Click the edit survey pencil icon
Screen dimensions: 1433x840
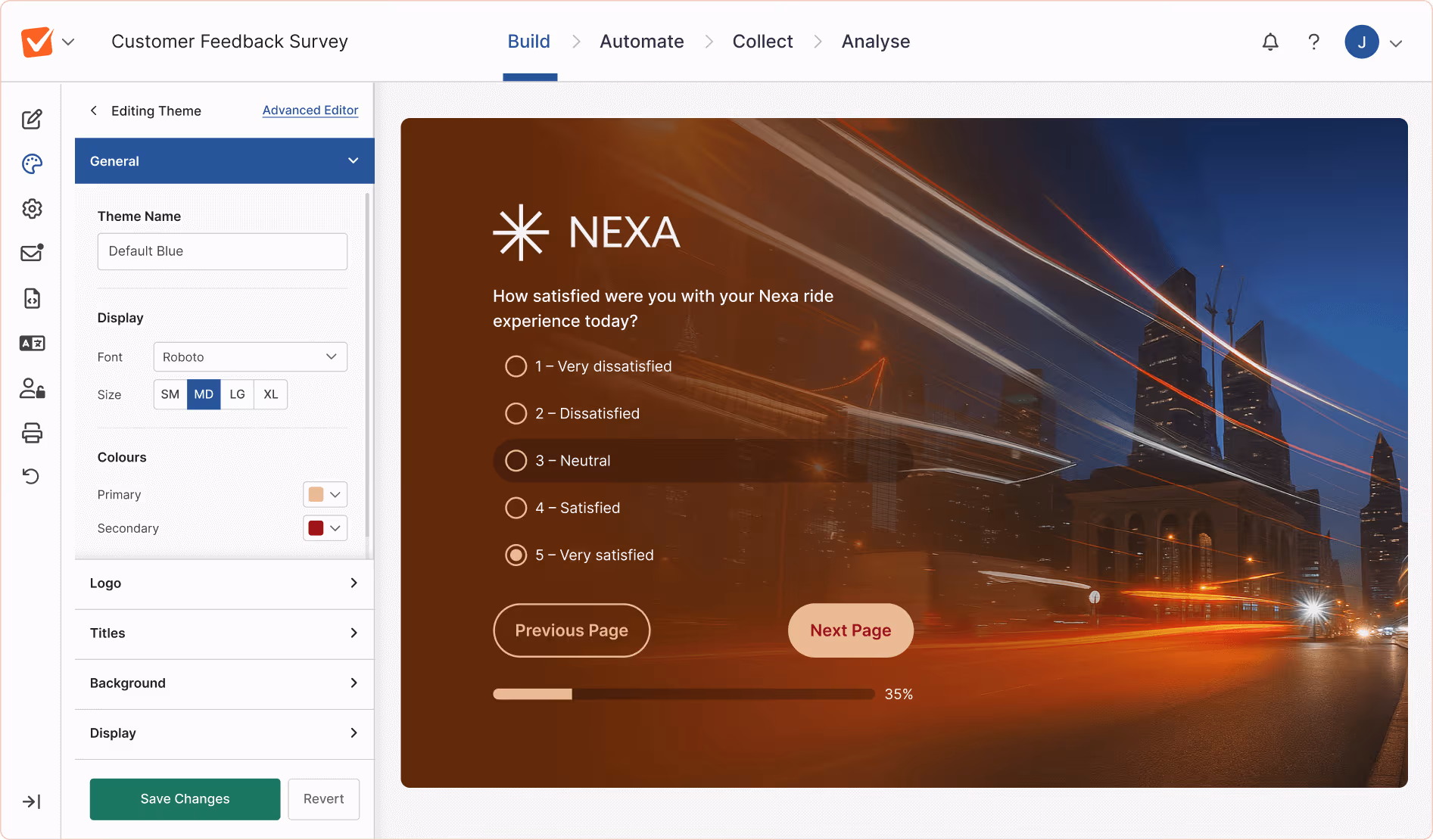[32, 120]
